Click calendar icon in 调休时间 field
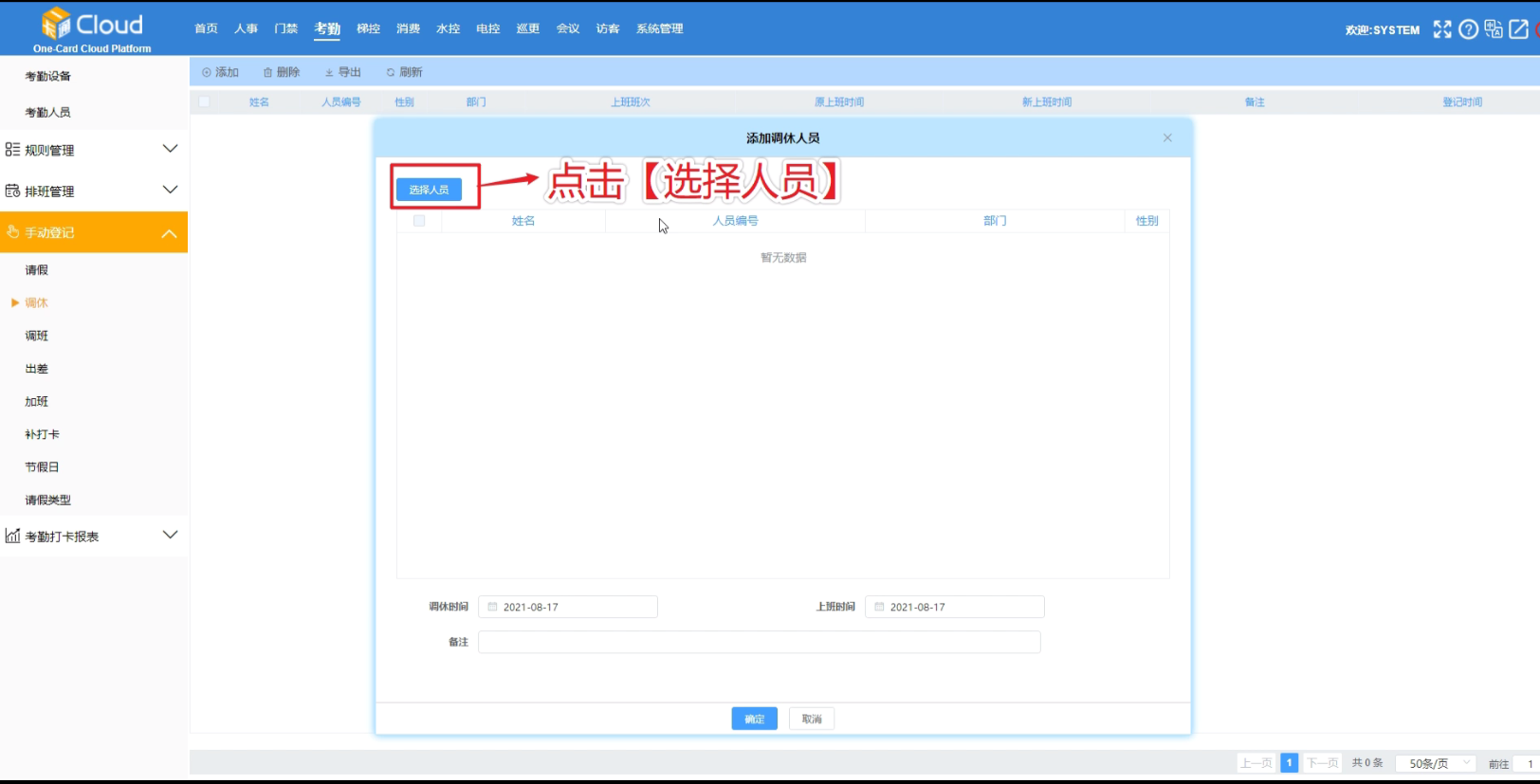 tap(492, 607)
